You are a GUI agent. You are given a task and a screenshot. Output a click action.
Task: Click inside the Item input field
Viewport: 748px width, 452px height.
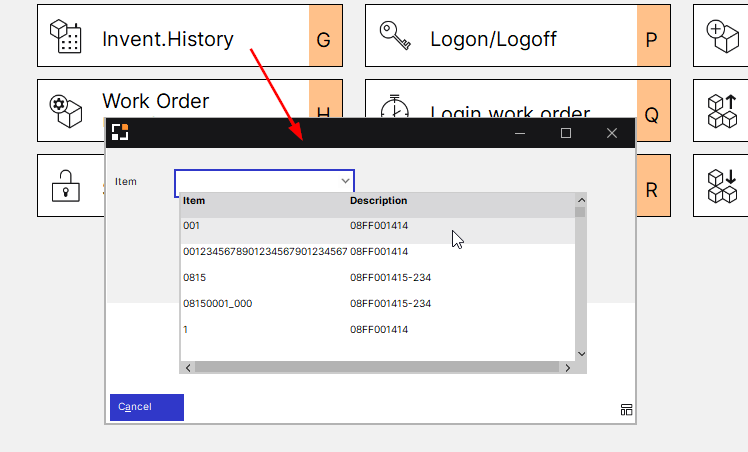255,182
